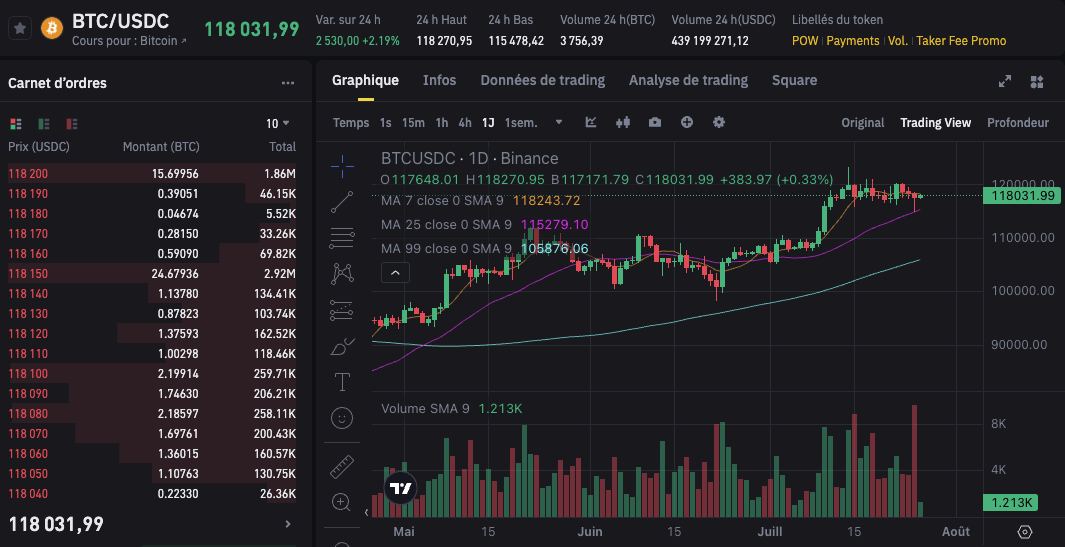The image size is (1065, 547).
Task: Select the horizontal lines Fibonacci tool
Action: point(342,238)
